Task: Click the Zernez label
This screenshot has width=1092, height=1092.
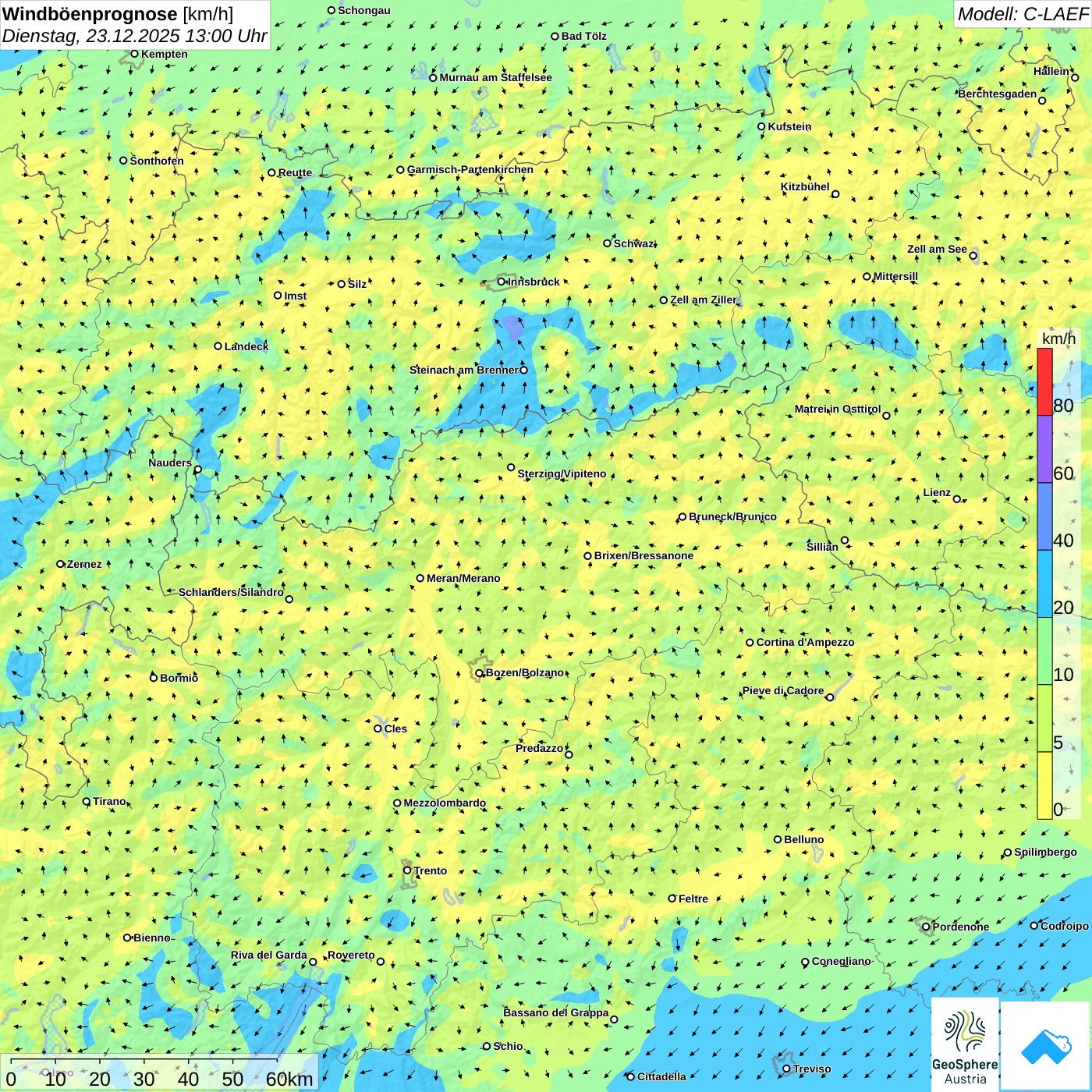Action: click(84, 564)
